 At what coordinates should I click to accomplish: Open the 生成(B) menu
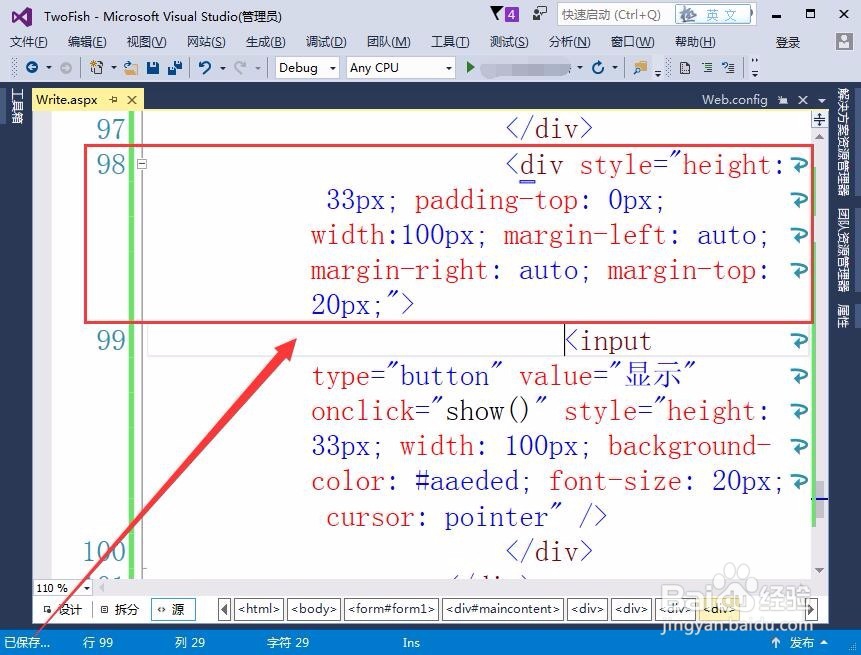(265, 42)
